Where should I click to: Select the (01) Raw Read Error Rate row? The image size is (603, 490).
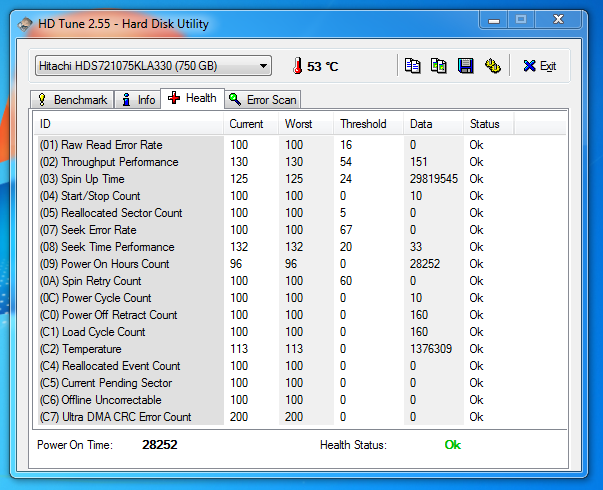pos(300,145)
